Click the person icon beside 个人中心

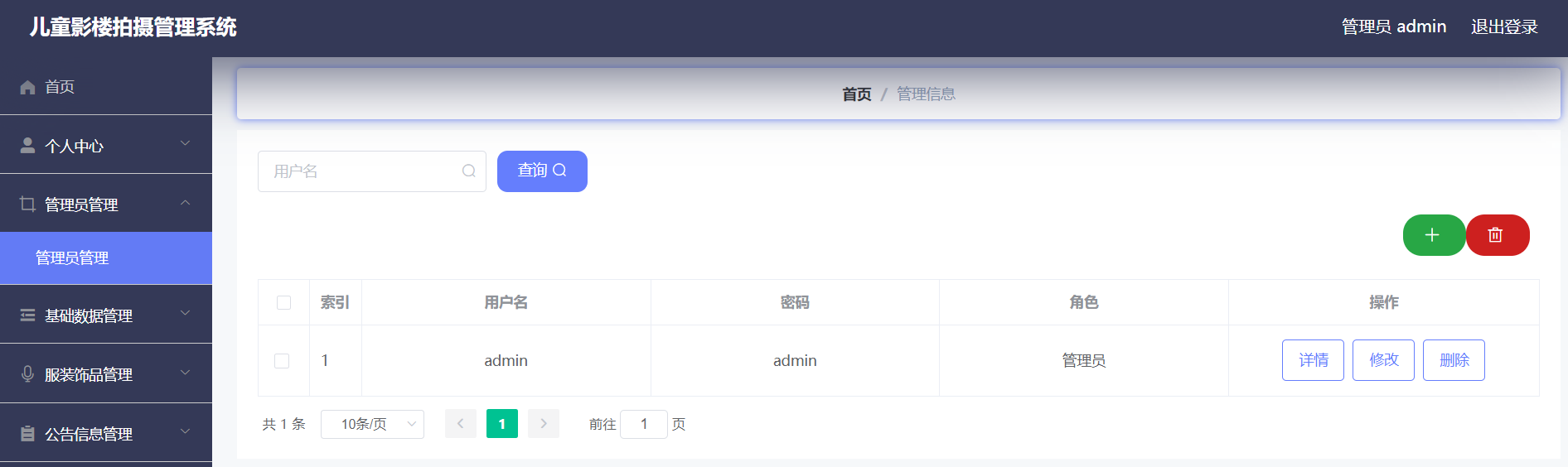click(27, 146)
